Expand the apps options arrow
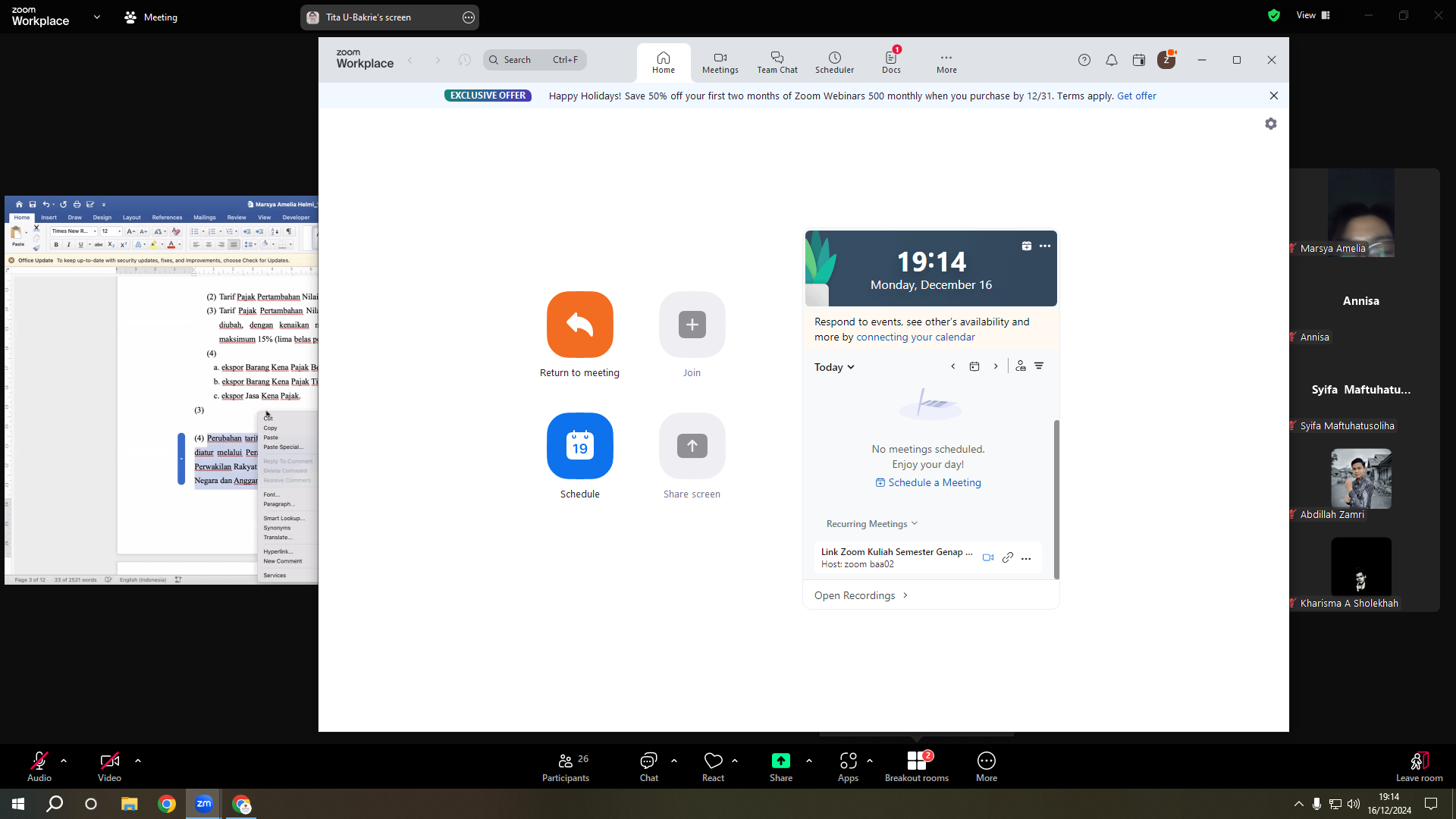1456x819 pixels. coord(870,761)
